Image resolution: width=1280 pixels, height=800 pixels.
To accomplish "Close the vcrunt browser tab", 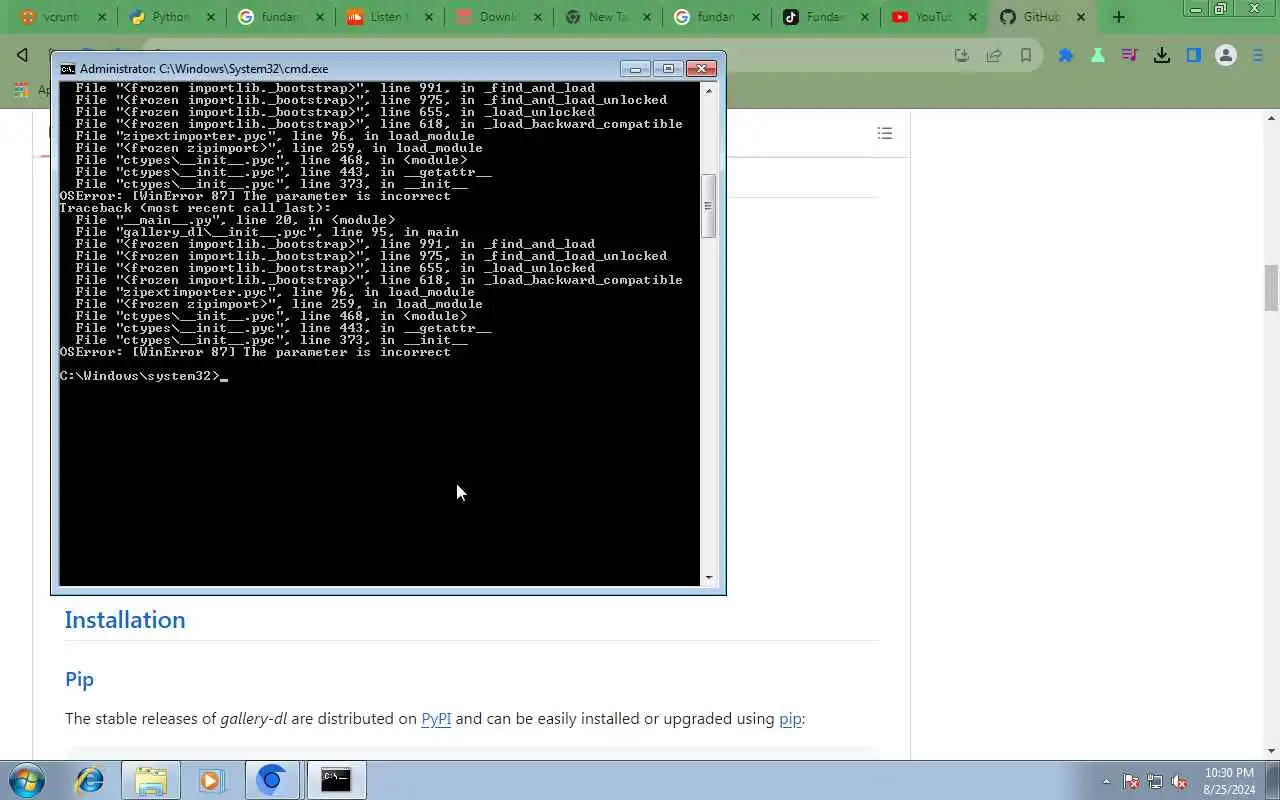I will click(x=102, y=17).
